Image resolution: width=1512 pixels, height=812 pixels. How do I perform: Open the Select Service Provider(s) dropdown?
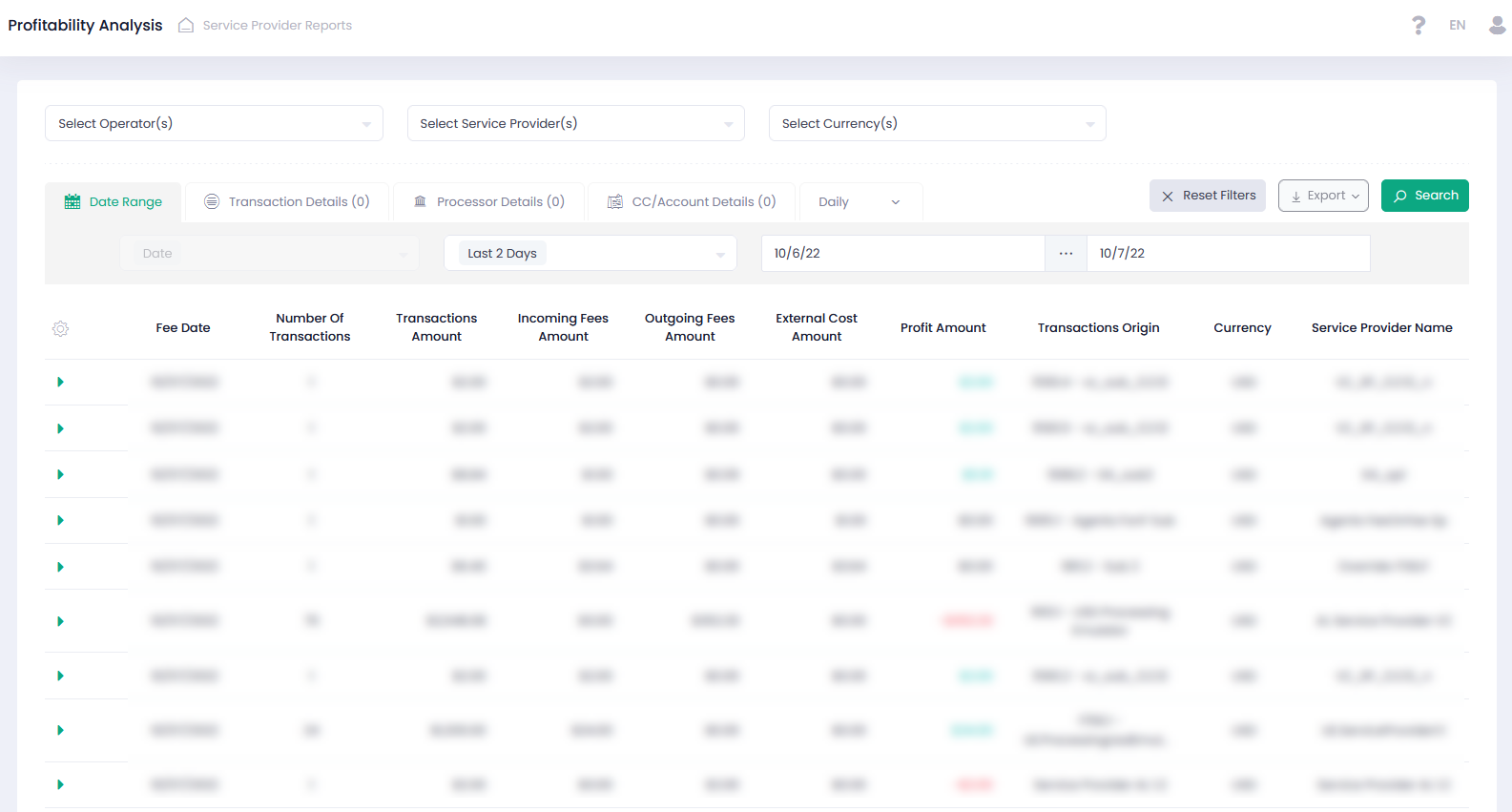pos(575,124)
